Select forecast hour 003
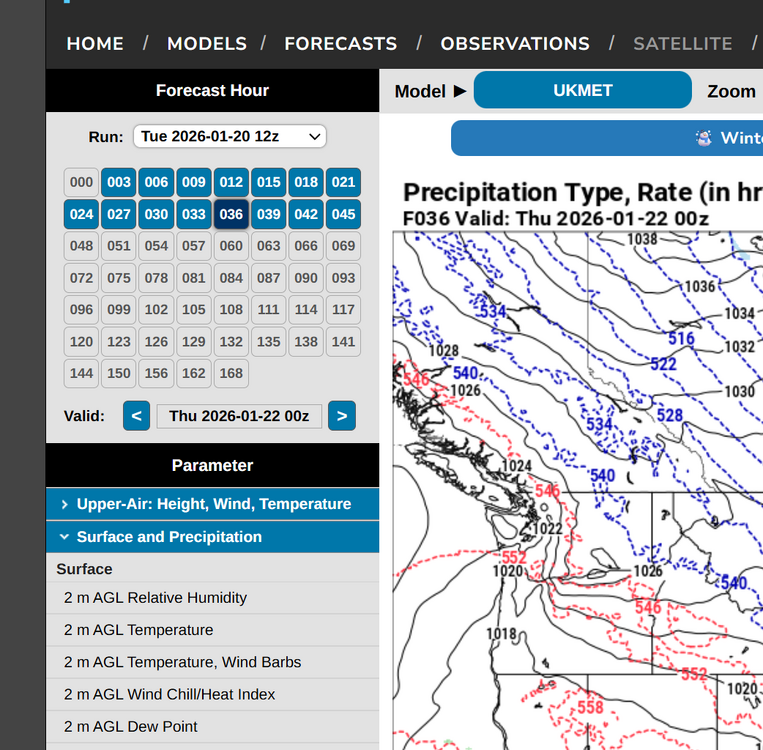 [x=119, y=182]
